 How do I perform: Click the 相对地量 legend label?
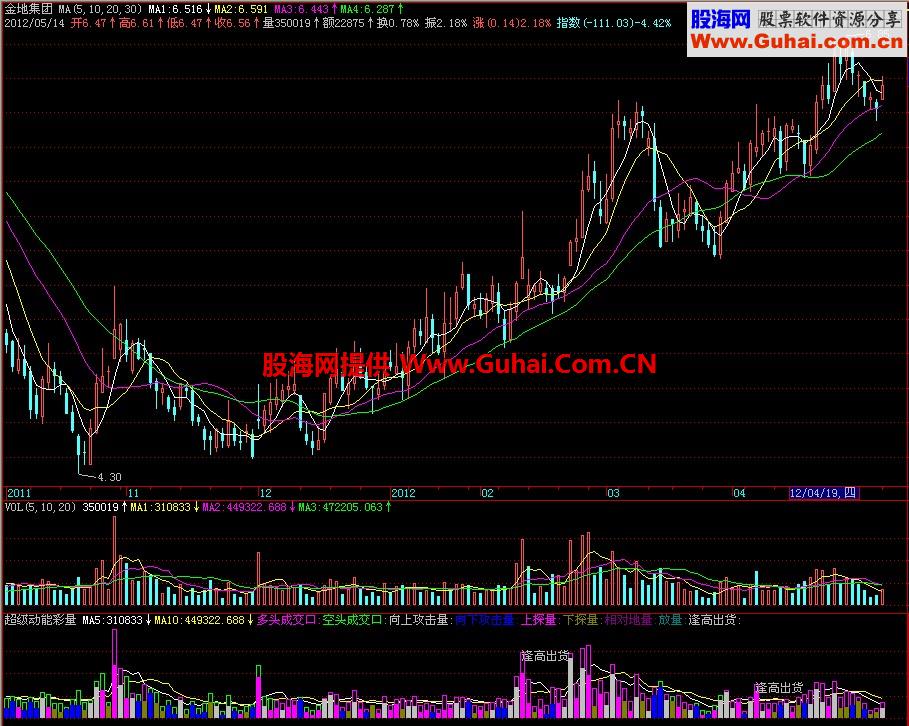(x=629, y=620)
